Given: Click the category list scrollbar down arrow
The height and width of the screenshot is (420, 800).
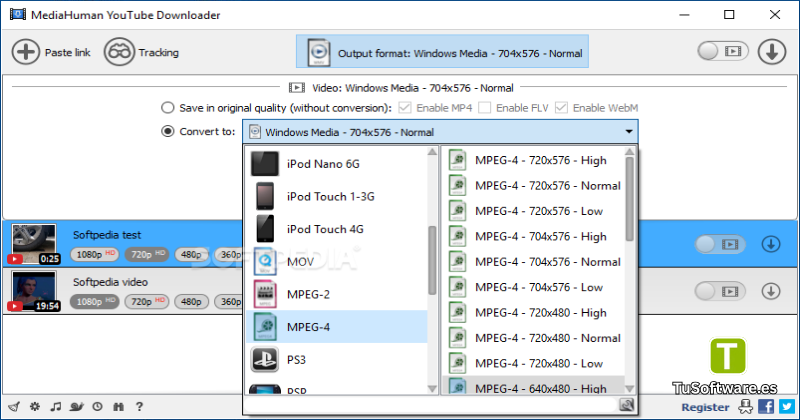Looking at the screenshot, I should [432, 389].
